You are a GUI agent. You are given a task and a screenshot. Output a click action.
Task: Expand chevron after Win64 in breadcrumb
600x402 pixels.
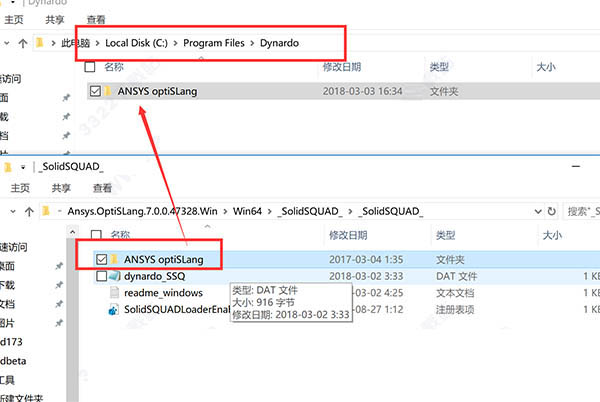click(x=269, y=212)
